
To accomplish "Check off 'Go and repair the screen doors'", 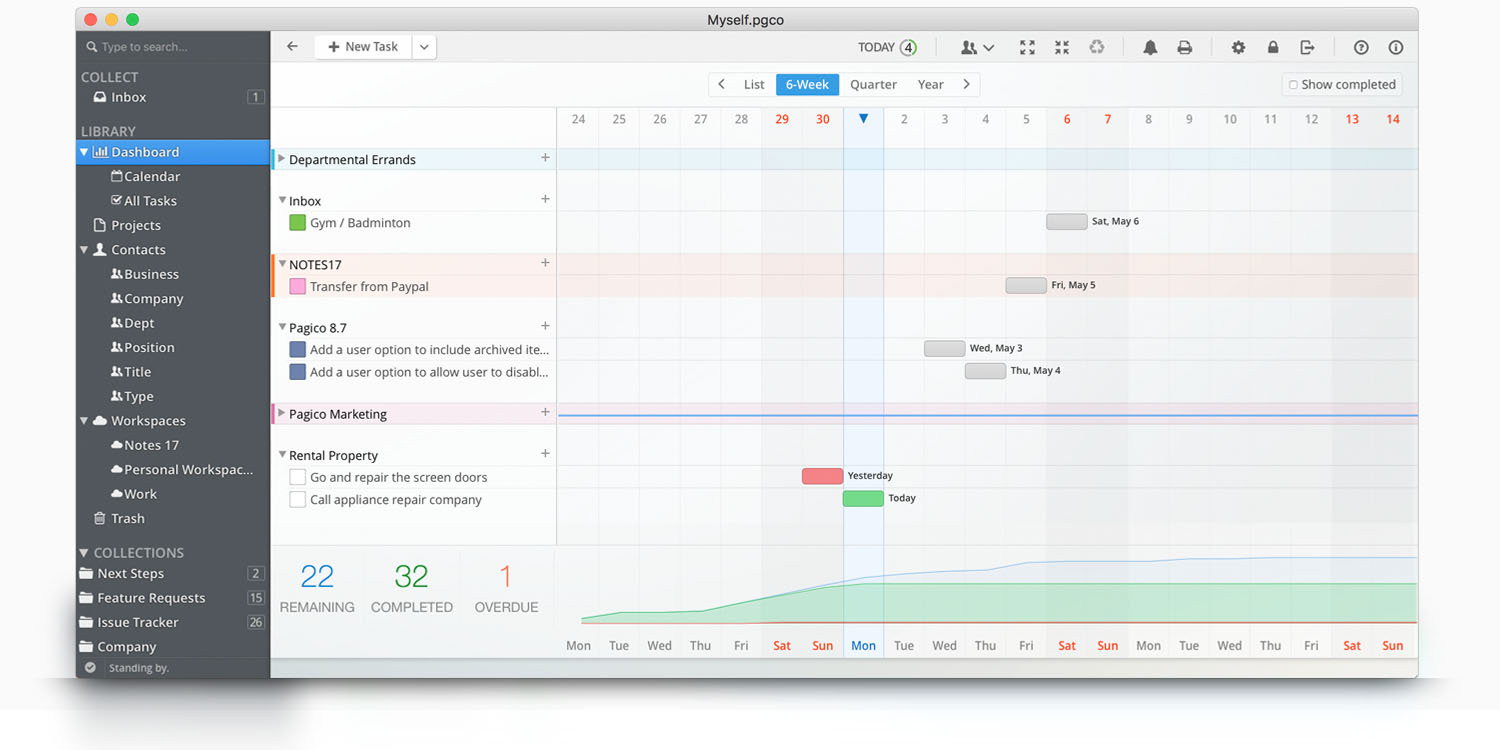I will pos(297,477).
